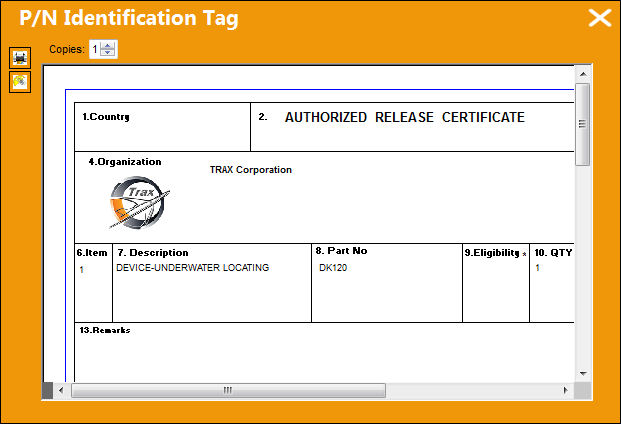Click the Copies number field
The width and height of the screenshot is (621, 424).
(x=95, y=49)
